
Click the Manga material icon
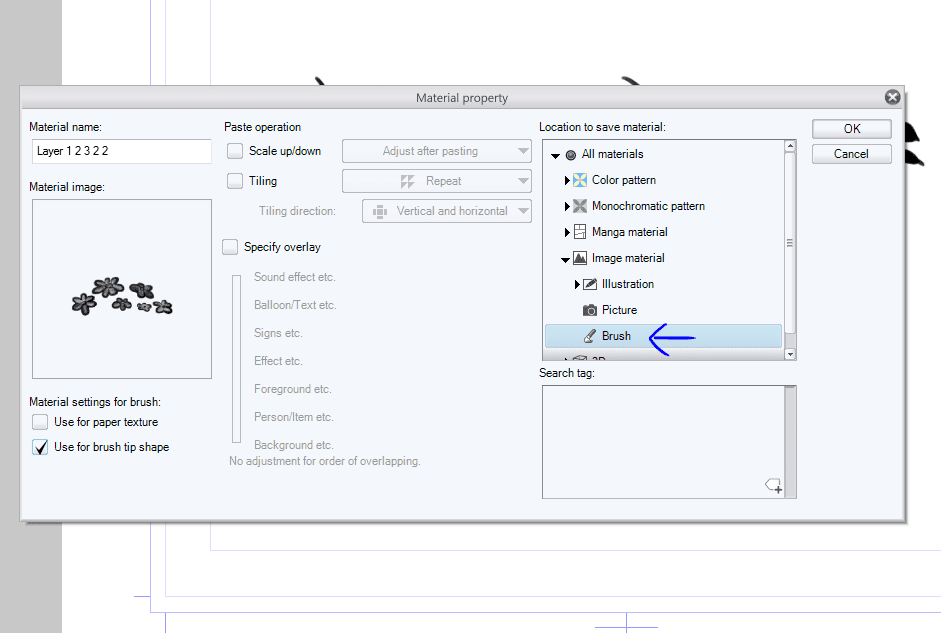tap(580, 232)
